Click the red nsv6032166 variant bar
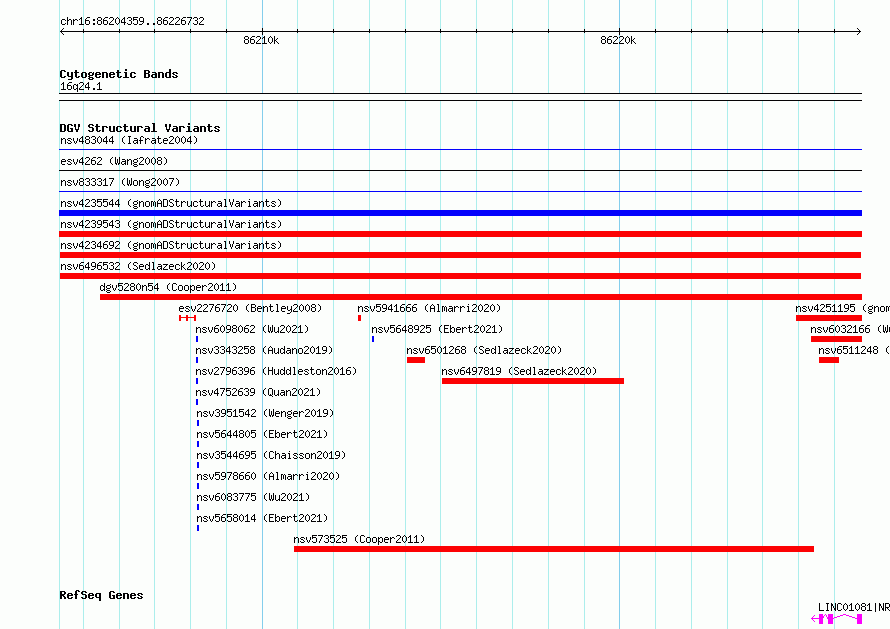 [x=837, y=339]
